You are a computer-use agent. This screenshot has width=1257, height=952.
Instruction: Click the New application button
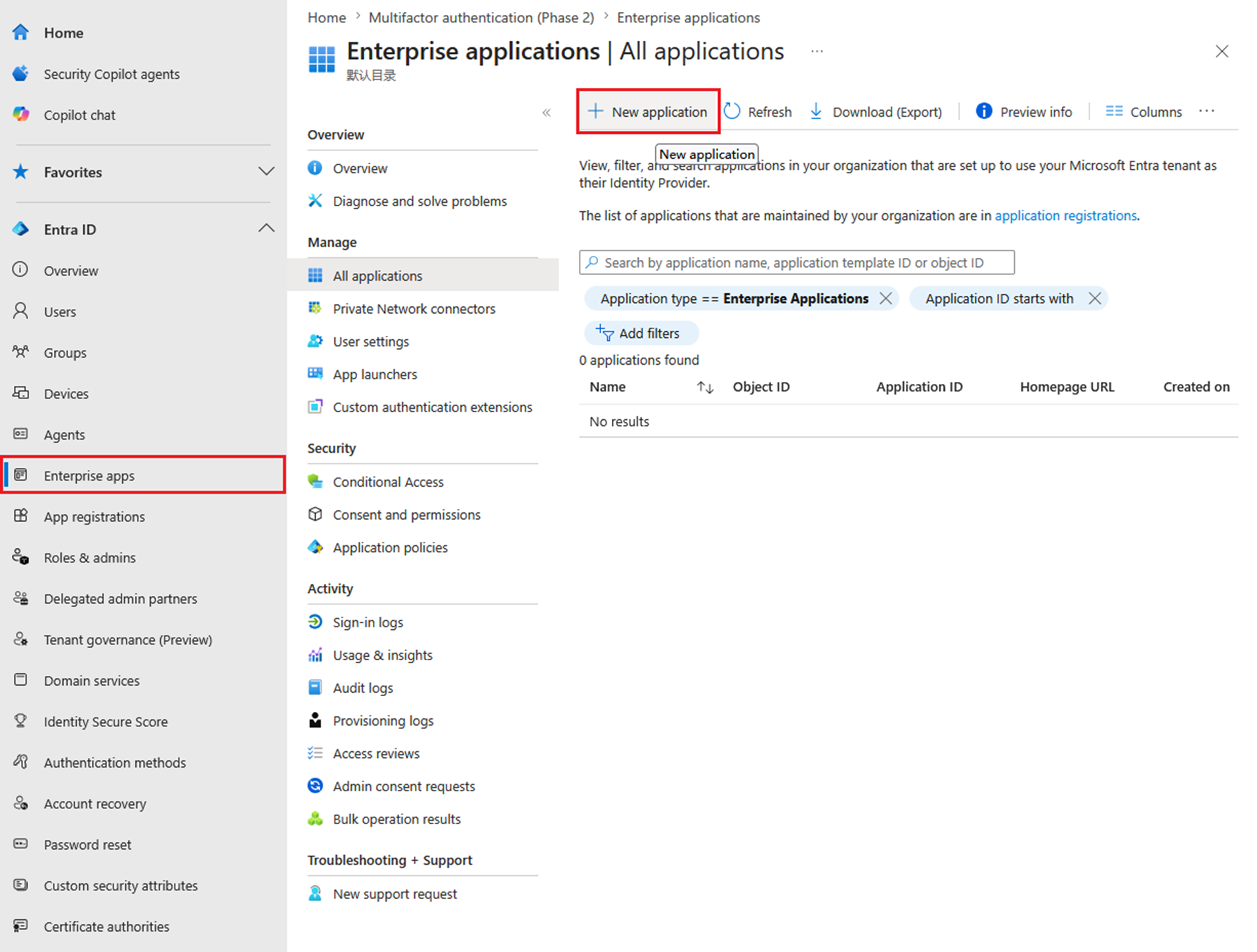coord(648,112)
